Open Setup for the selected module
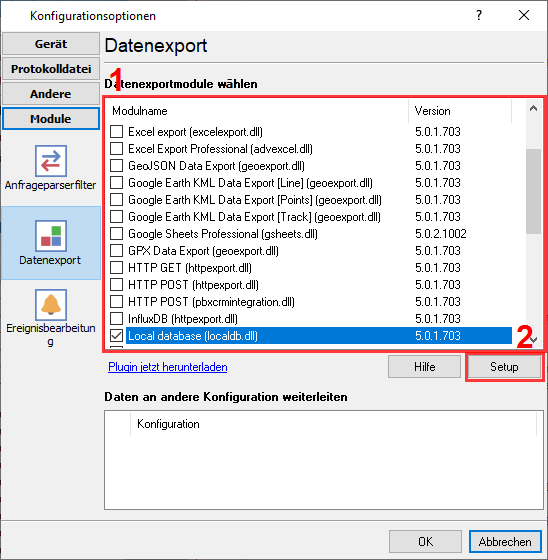The width and height of the screenshot is (548, 560). click(x=504, y=367)
